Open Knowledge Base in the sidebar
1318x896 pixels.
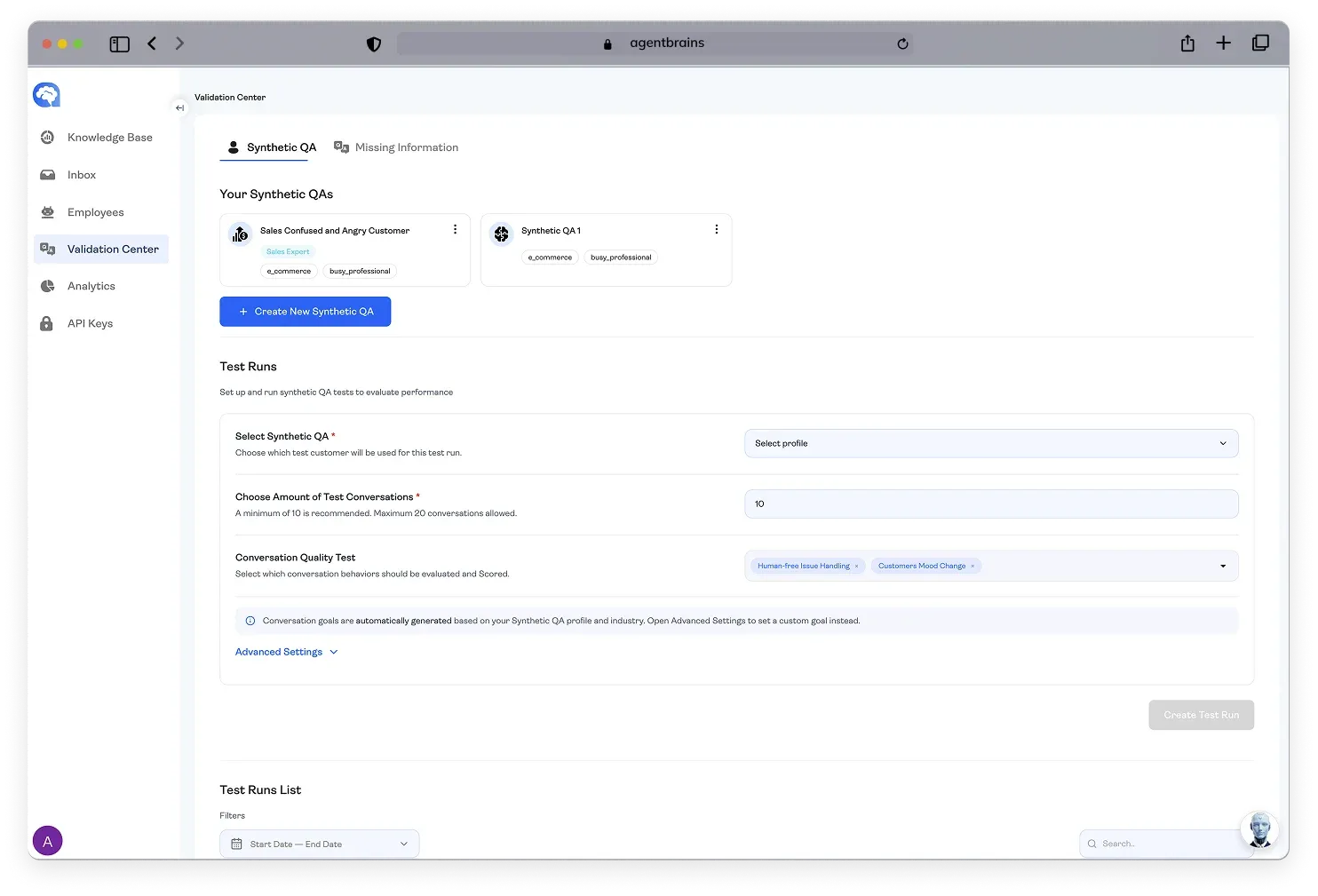pyautogui.click(x=109, y=138)
